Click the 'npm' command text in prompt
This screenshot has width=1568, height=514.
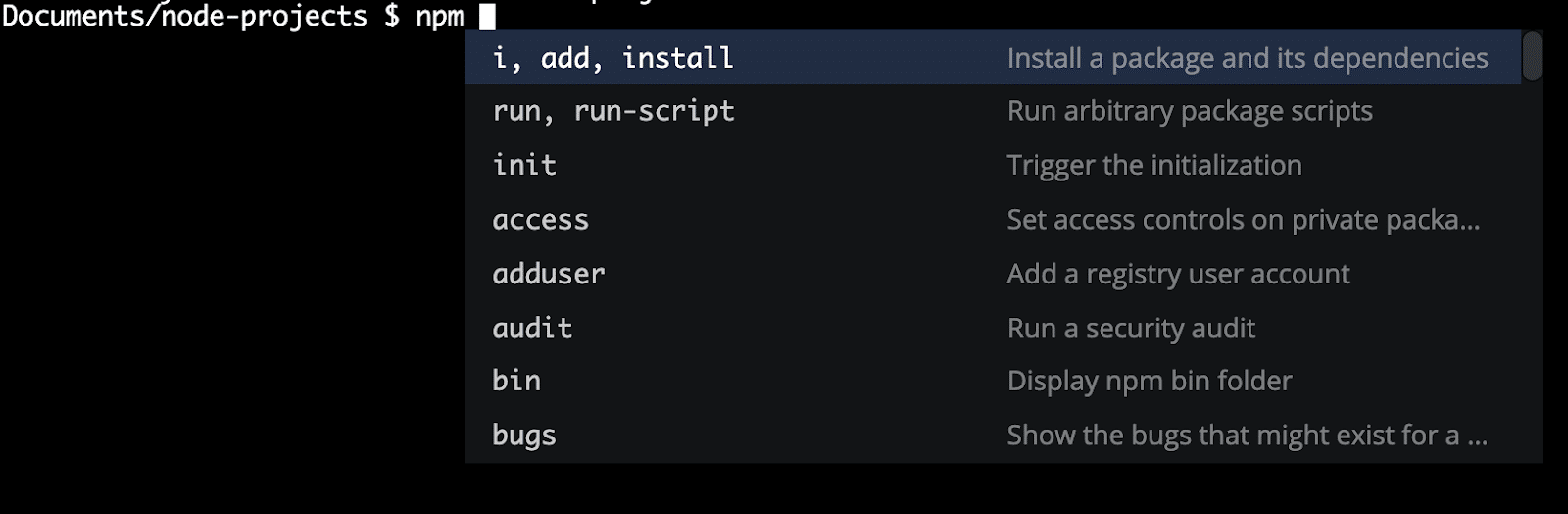(440, 18)
